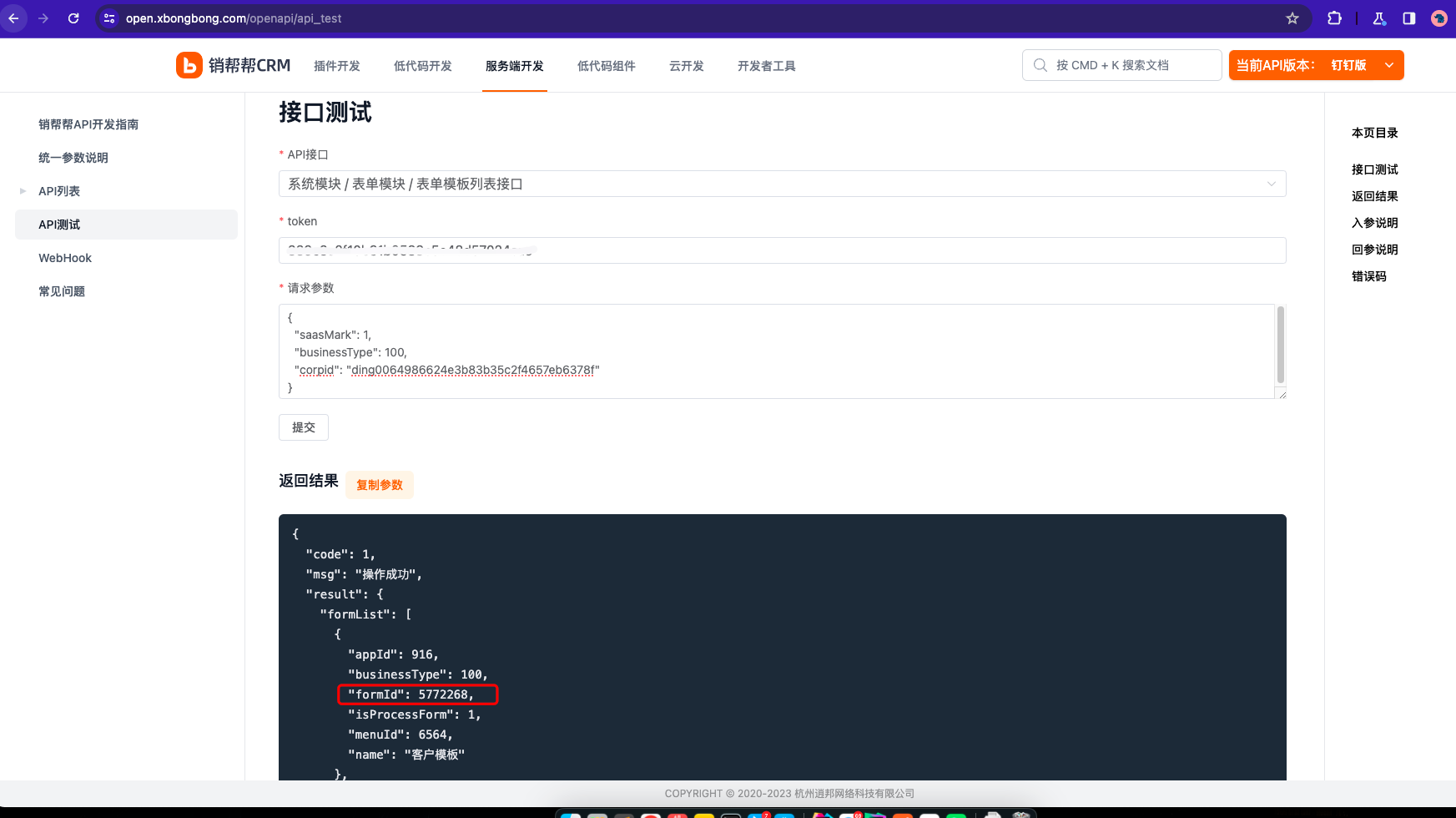Open the browser side panel icon
Viewport: 1456px width, 818px height.
[1409, 18]
